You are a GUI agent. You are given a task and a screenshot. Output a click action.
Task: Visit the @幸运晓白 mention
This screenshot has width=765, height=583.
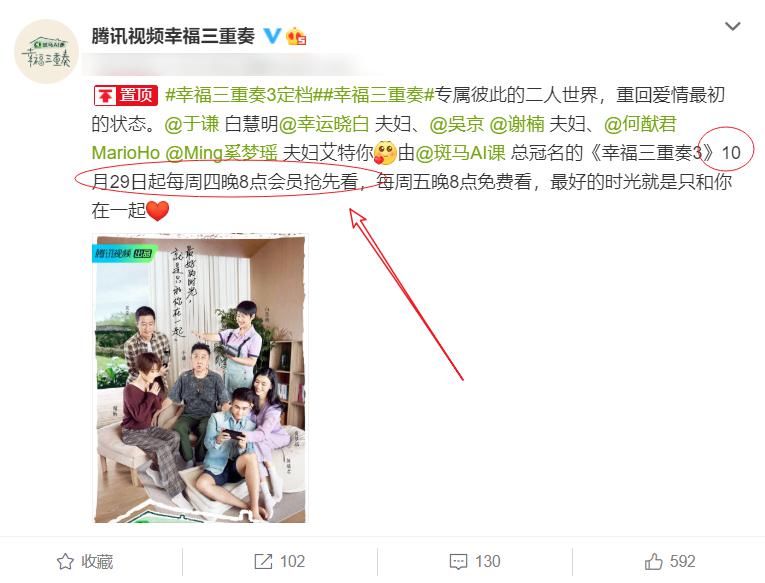323,124
